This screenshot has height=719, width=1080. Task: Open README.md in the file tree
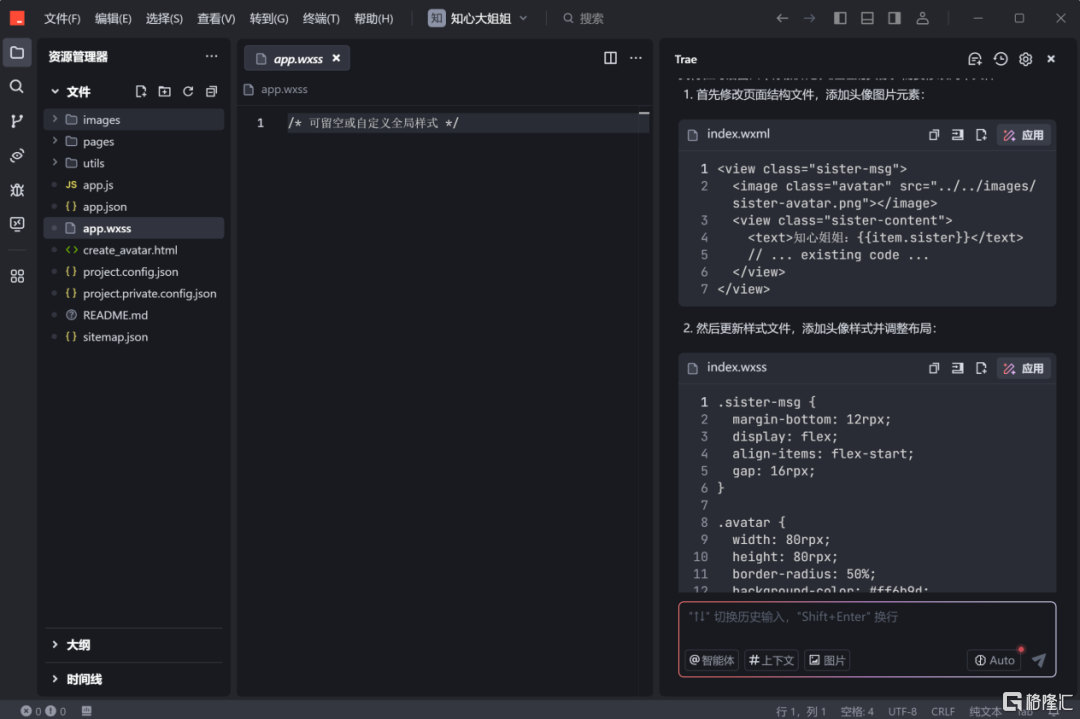click(134, 315)
